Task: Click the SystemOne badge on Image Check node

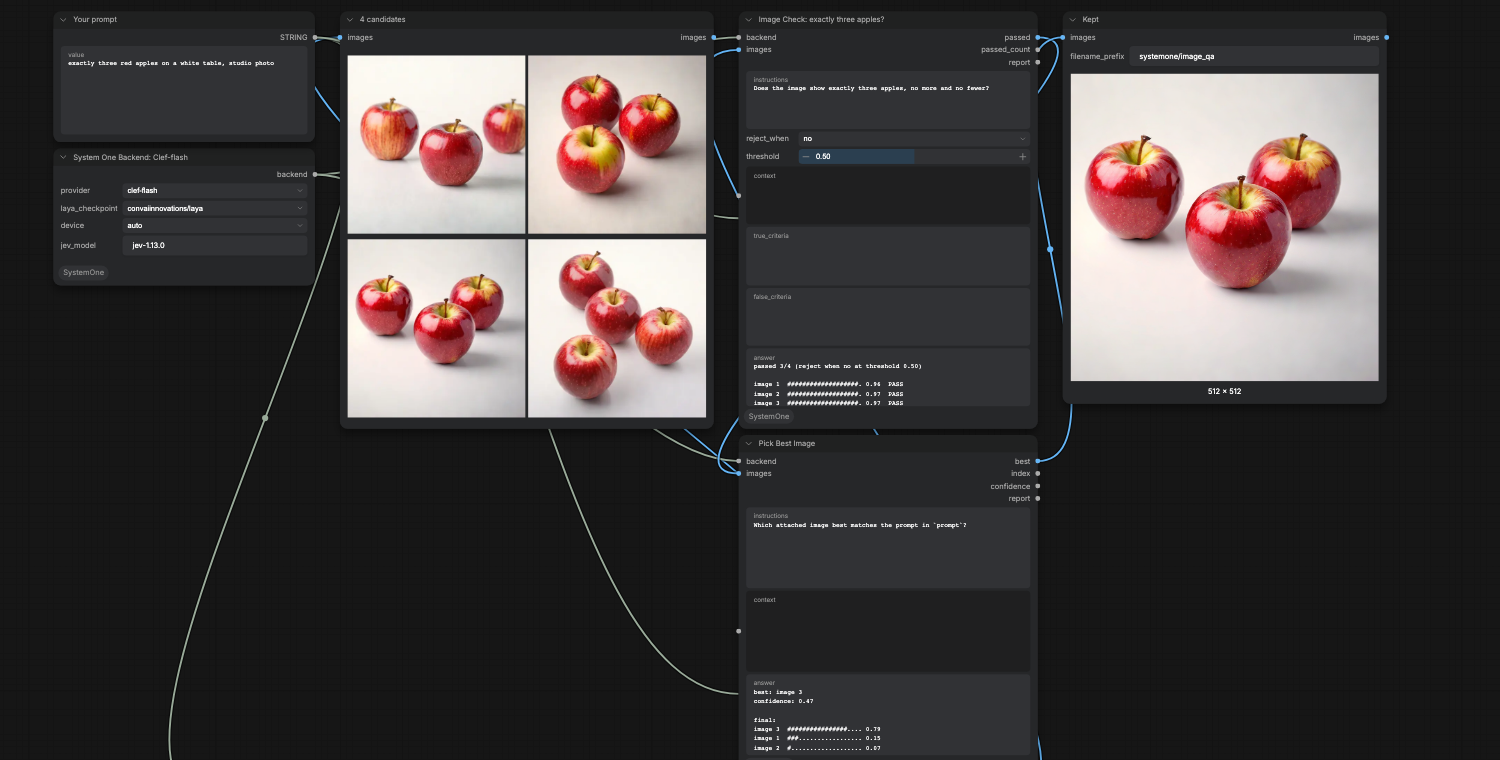Action: [769, 416]
